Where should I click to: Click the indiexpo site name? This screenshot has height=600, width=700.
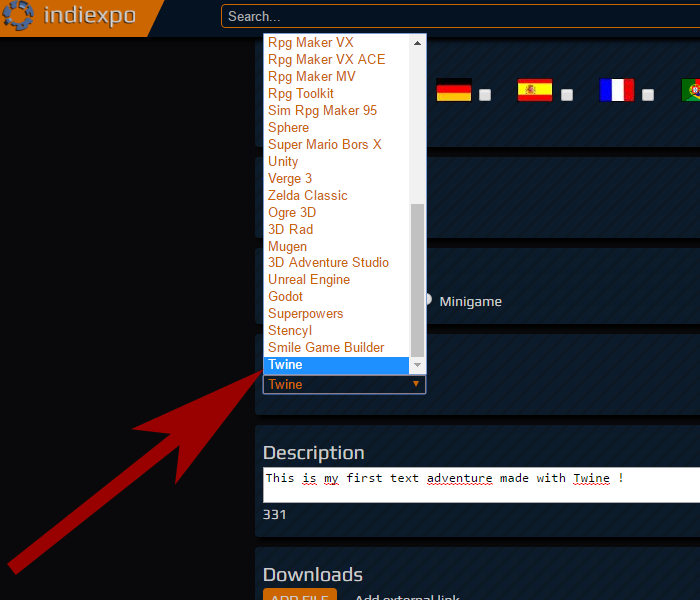coord(89,16)
